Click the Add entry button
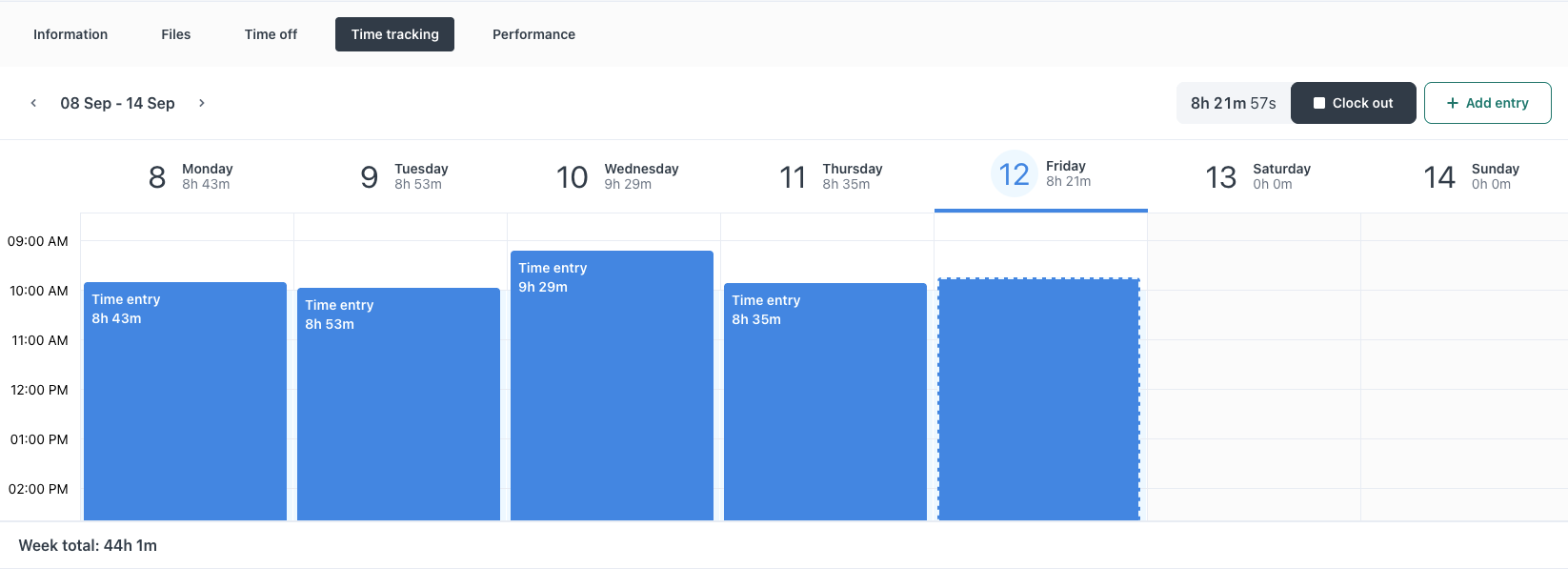Image resolution: width=1568 pixels, height=569 pixels. pos(1487,103)
